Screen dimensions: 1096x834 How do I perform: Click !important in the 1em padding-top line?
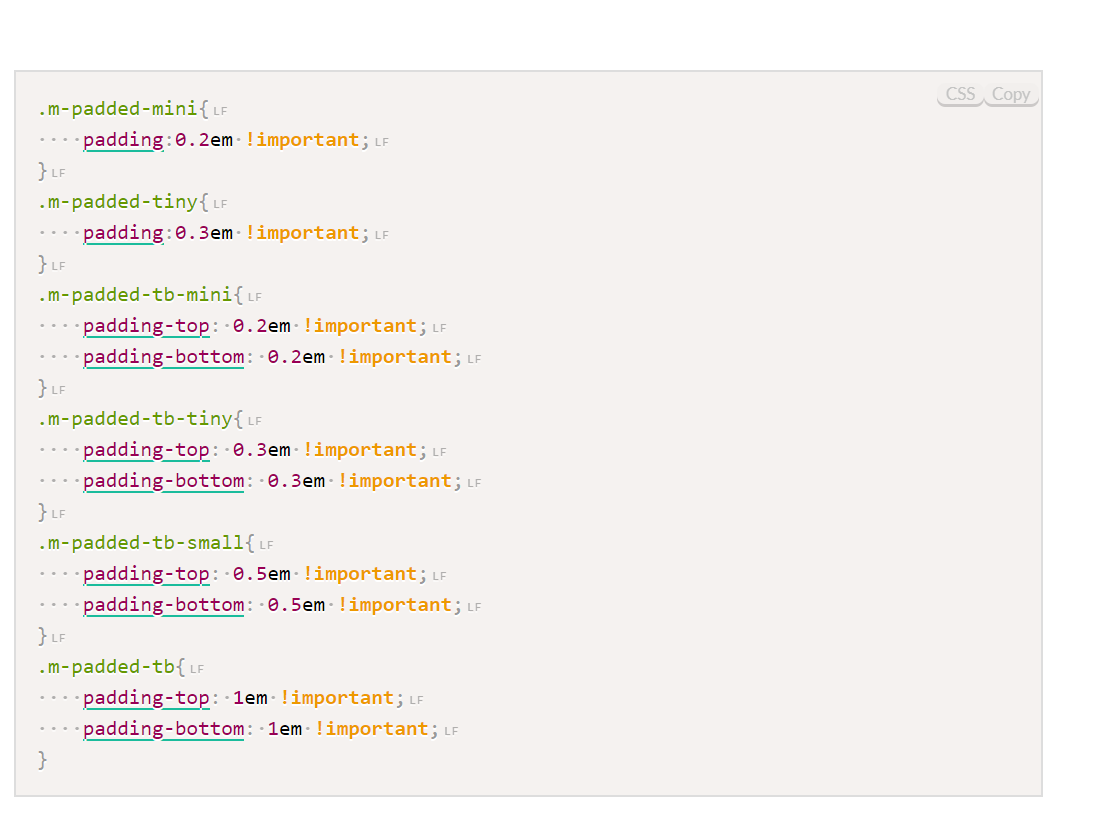pos(337,698)
